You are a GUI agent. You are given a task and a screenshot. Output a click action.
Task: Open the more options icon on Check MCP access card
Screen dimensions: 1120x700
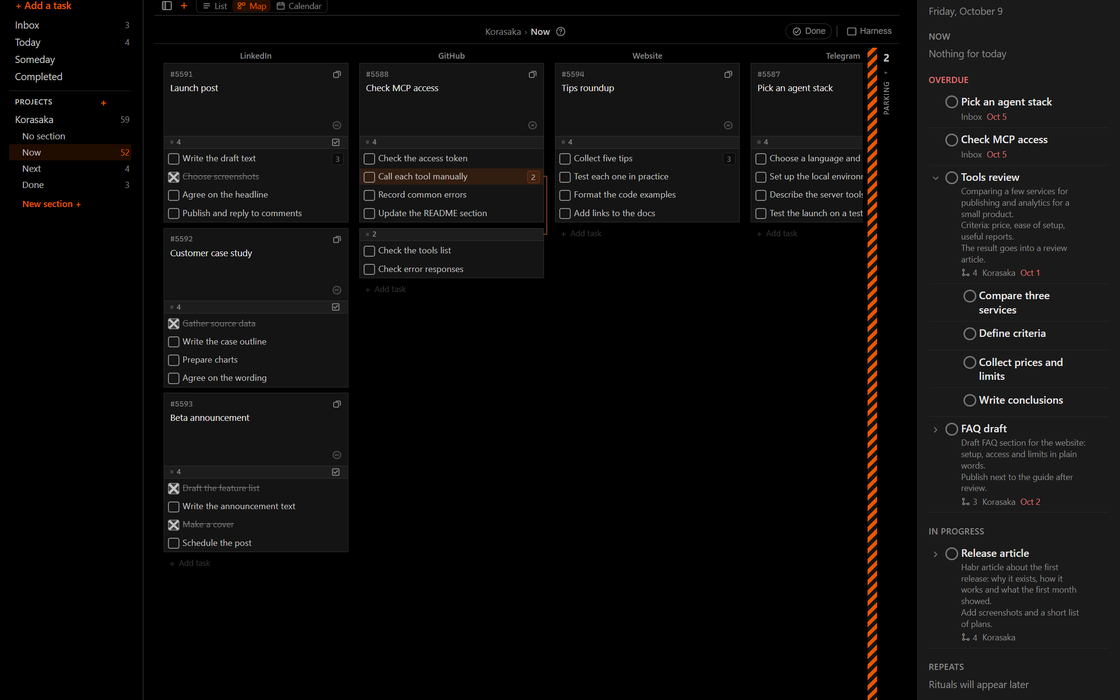click(x=532, y=125)
